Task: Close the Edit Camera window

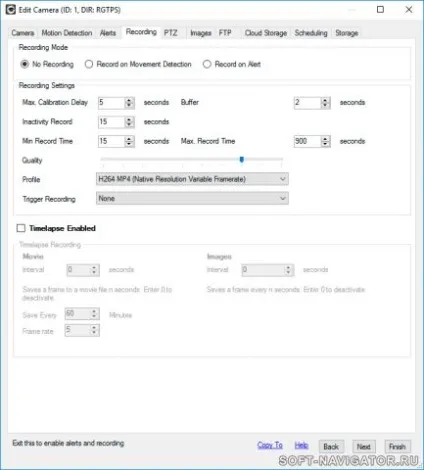Action: pos(409,9)
